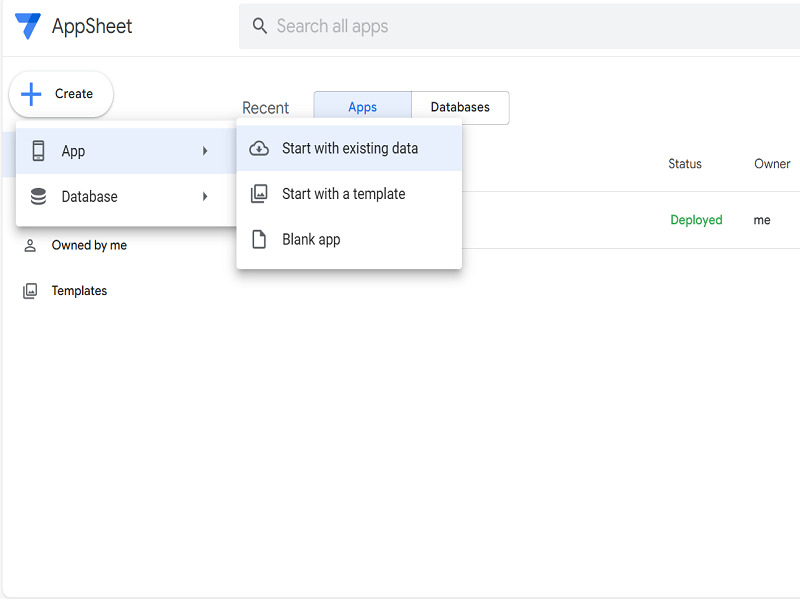Click the cloud download icon
The image size is (800, 600).
coord(259,148)
